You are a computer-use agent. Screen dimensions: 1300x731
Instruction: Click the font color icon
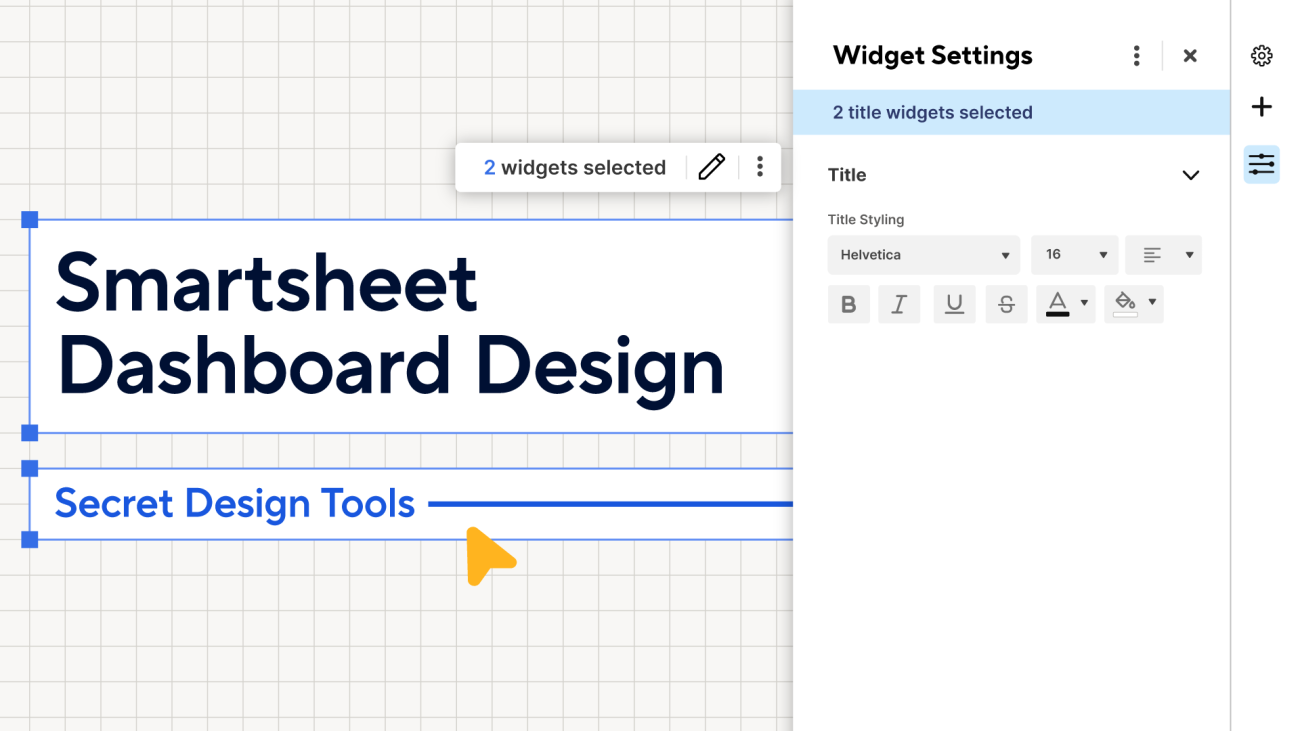point(1058,304)
